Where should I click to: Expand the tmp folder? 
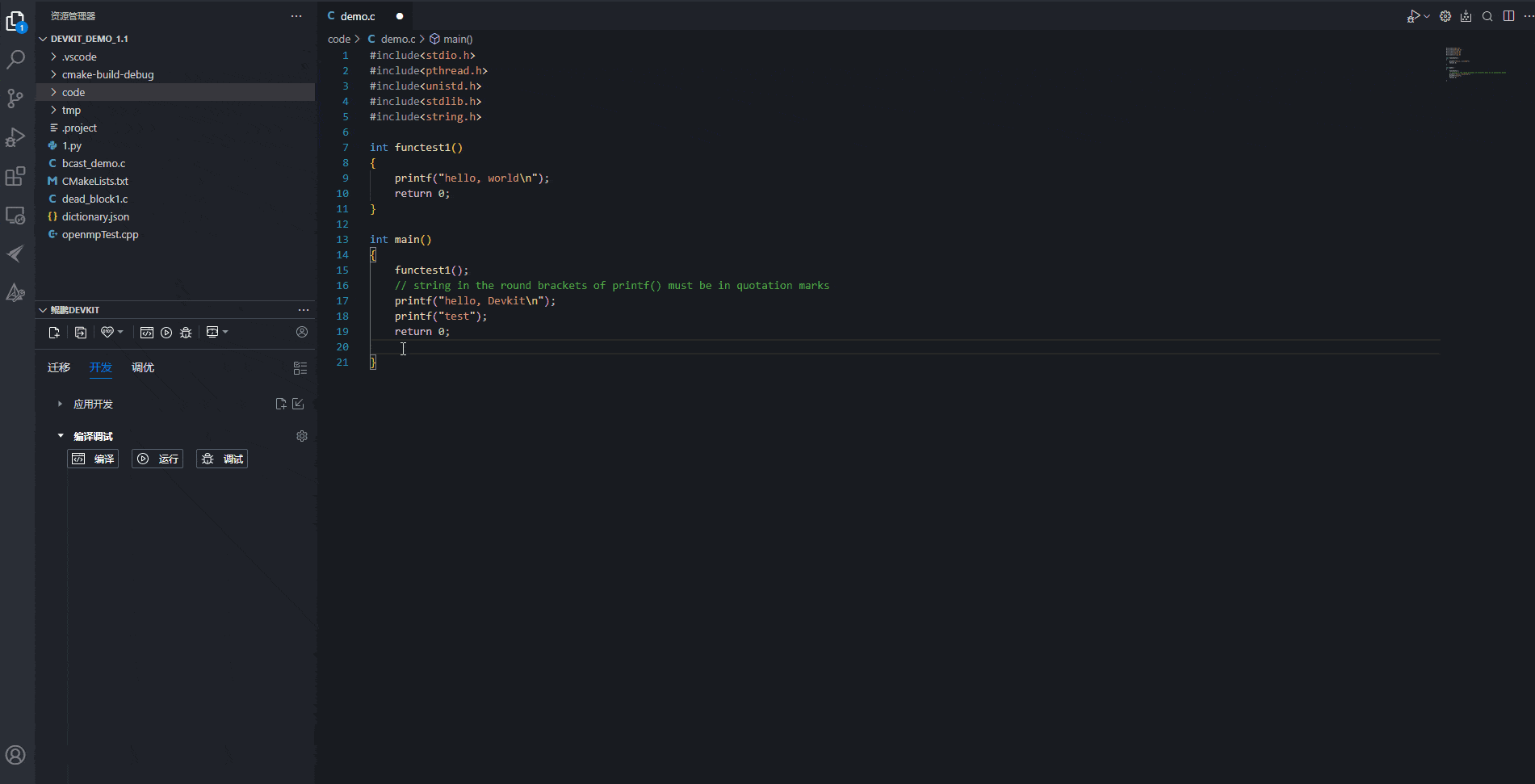click(x=53, y=110)
